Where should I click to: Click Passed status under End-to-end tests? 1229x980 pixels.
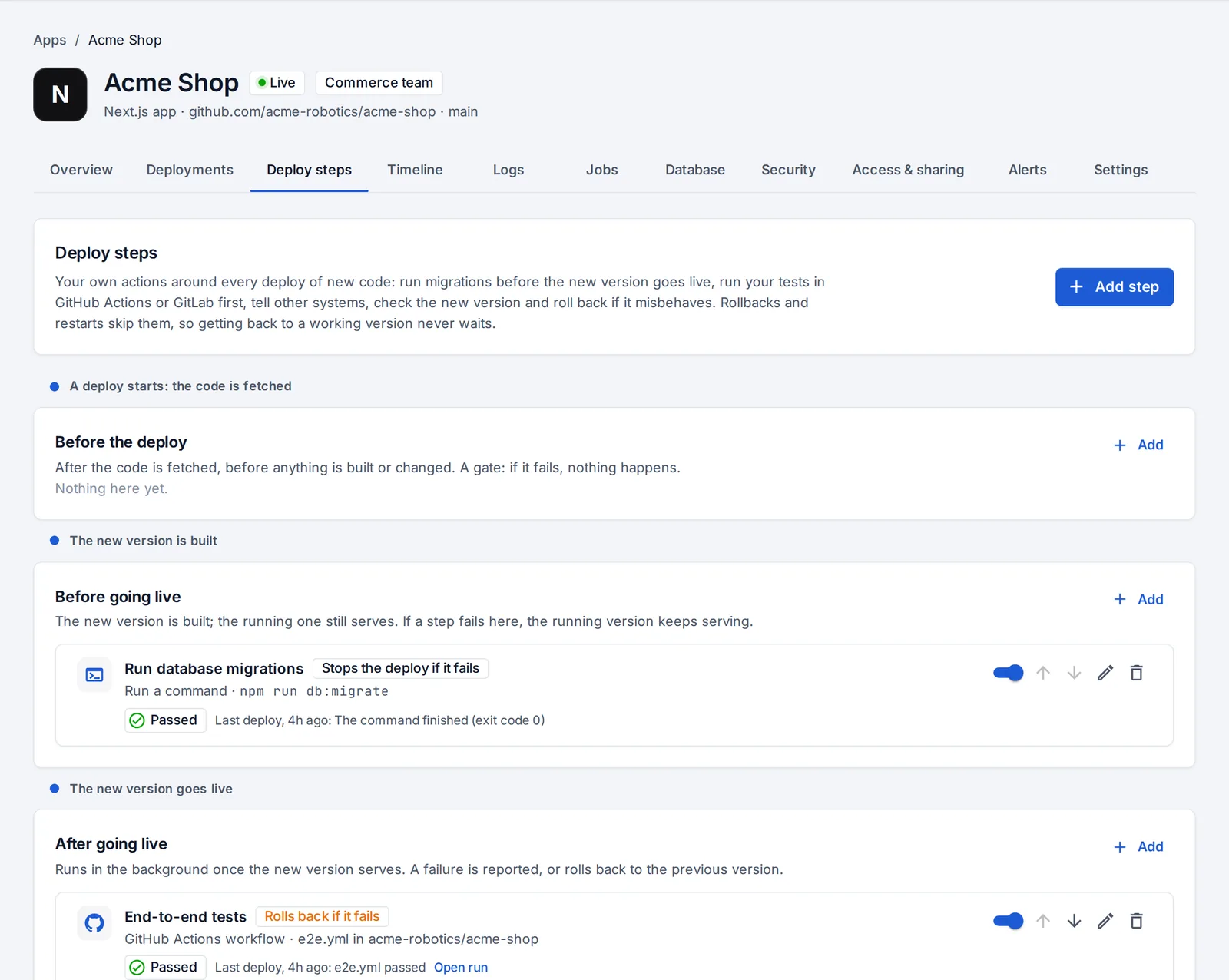(x=165, y=968)
